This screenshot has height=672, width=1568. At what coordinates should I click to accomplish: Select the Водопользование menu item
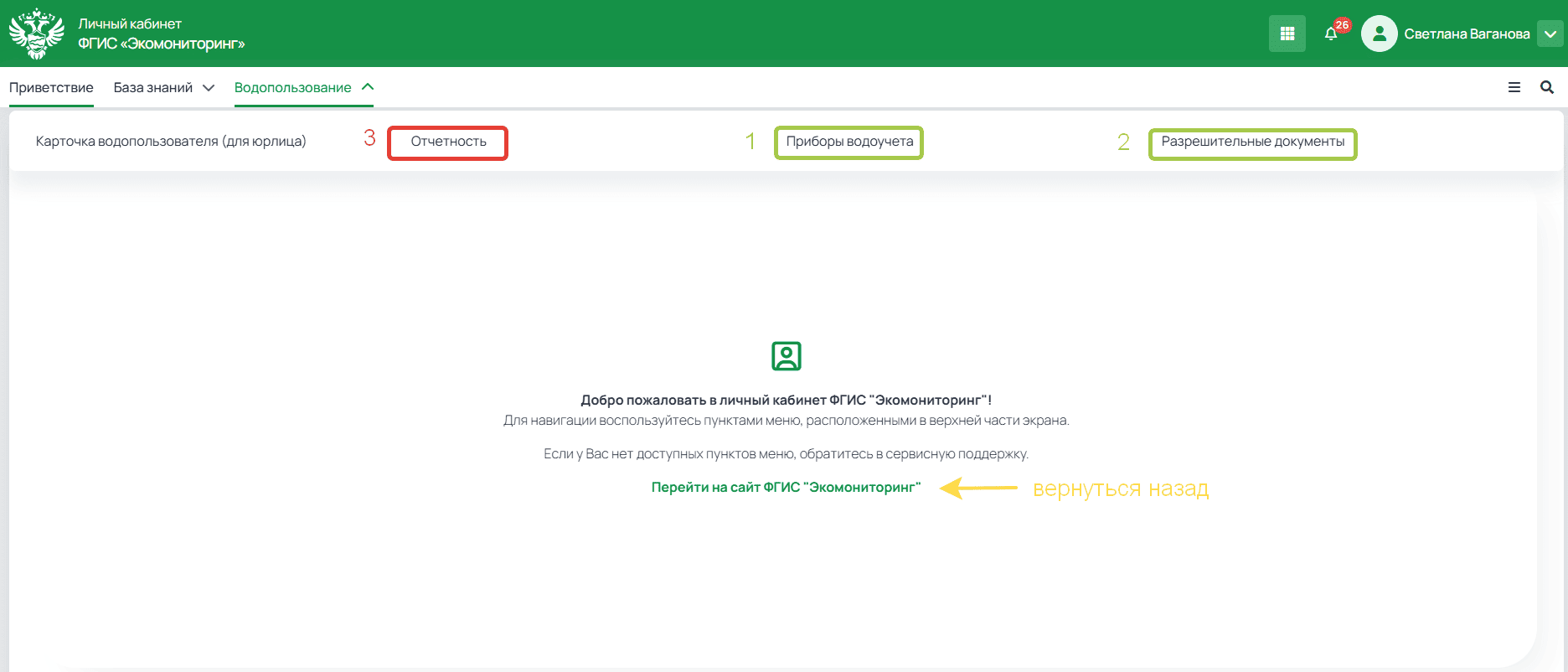pos(292,88)
